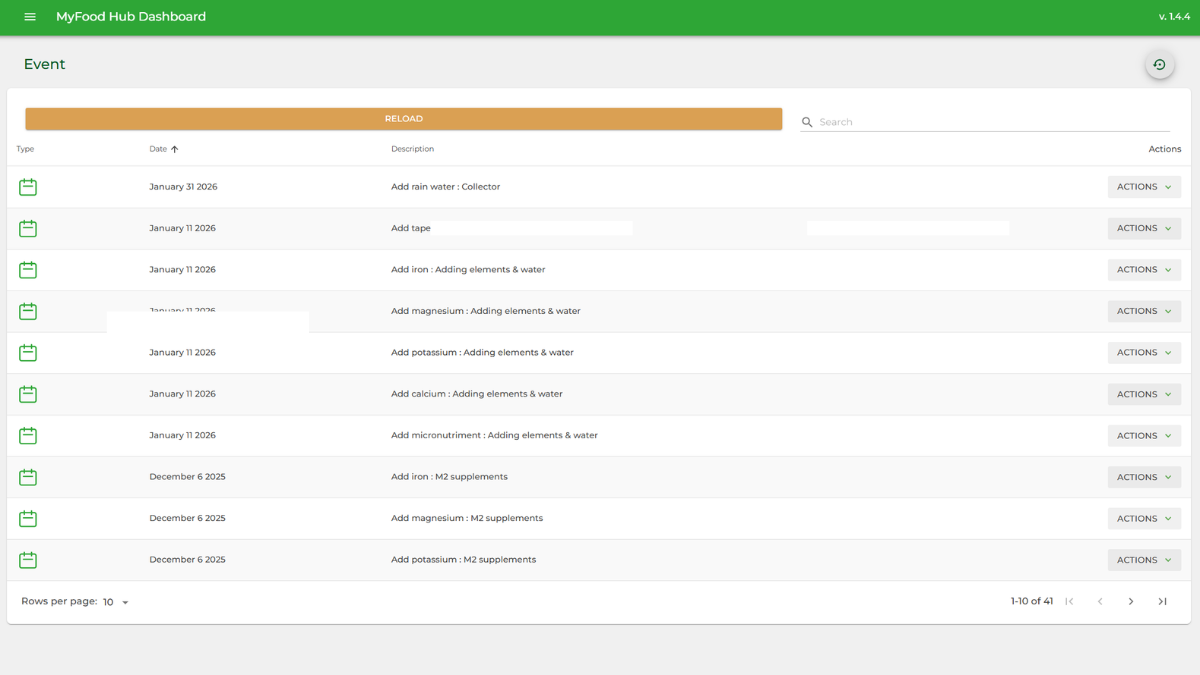Open ACTIONS for Add magnesium M2 supplements
This screenshot has width=1200, height=675.
[1144, 519]
